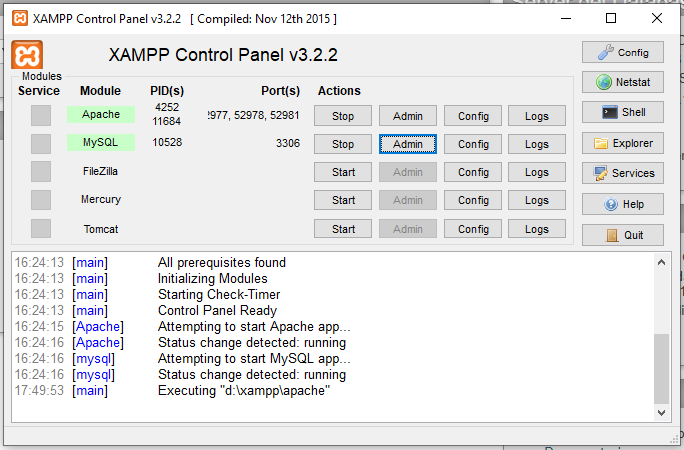Open MySQL Admin page

pos(408,144)
